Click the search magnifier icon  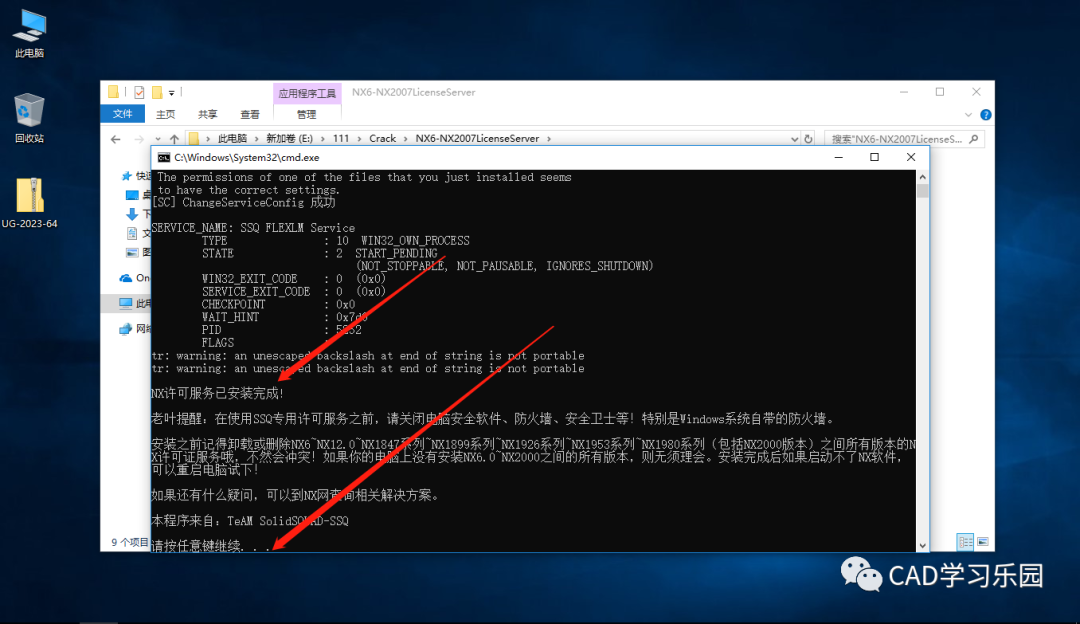(x=973, y=139)
